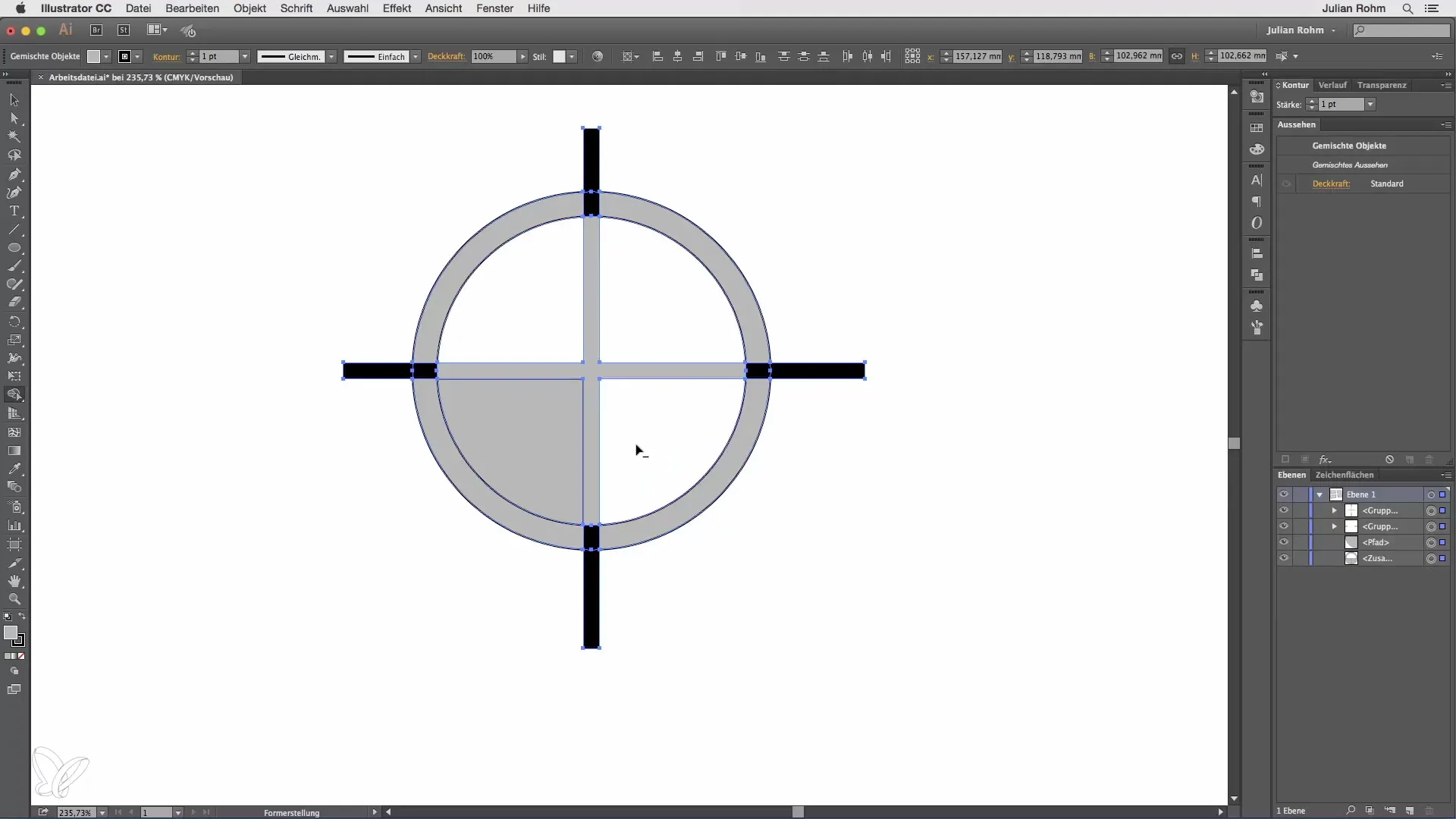Open the stroke color dropdown arrow

(x=137, y=57)
